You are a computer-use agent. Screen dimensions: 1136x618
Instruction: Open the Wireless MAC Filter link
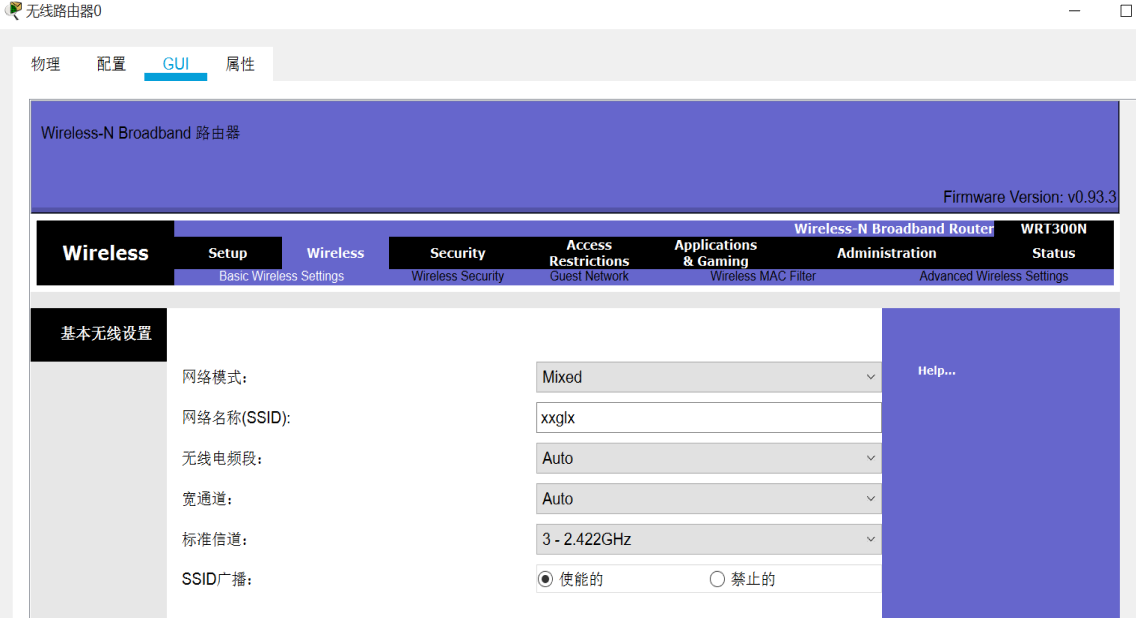tap(763, 276)
